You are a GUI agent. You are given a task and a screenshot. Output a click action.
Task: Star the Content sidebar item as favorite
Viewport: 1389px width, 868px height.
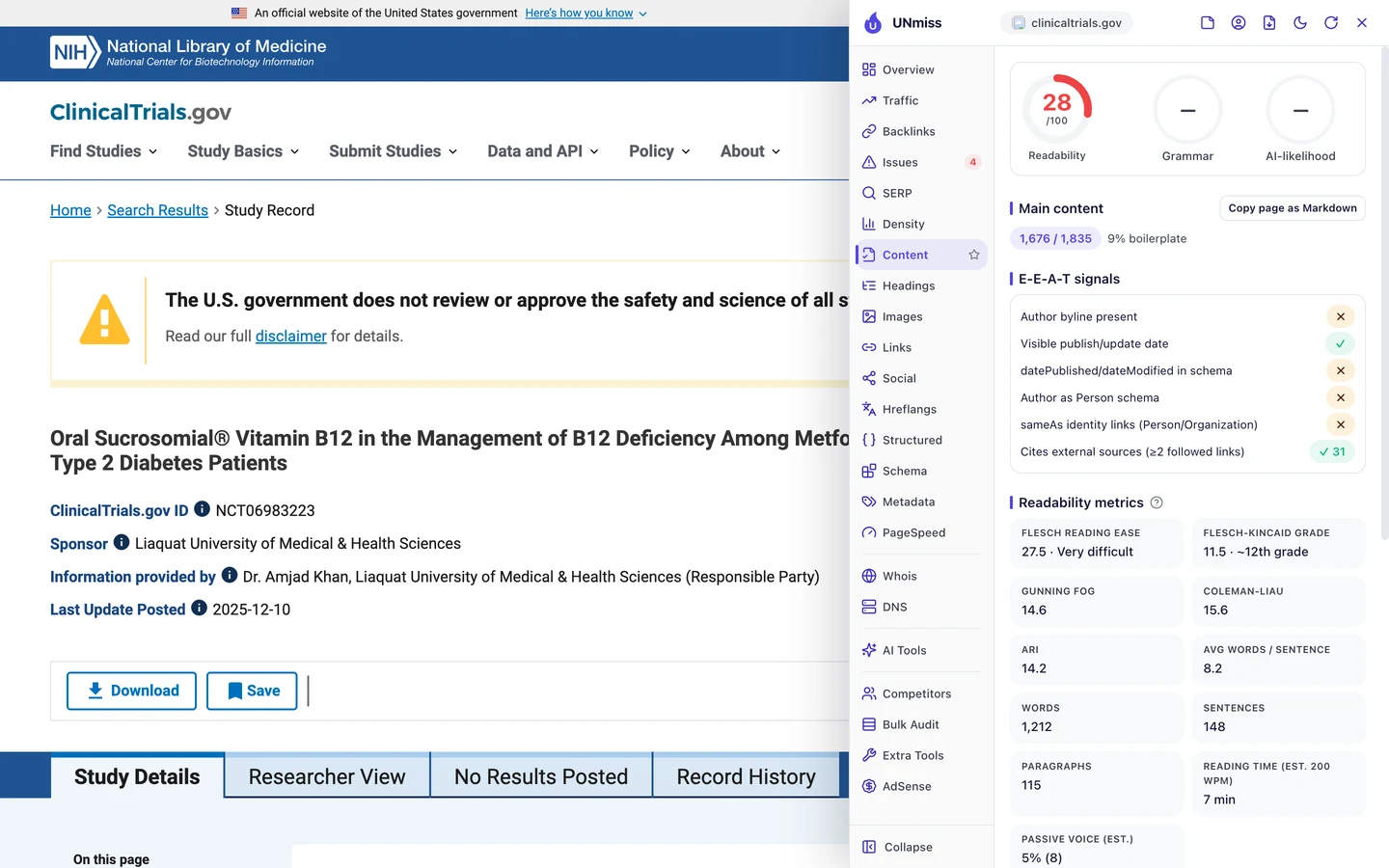click(x=974, y=255)
